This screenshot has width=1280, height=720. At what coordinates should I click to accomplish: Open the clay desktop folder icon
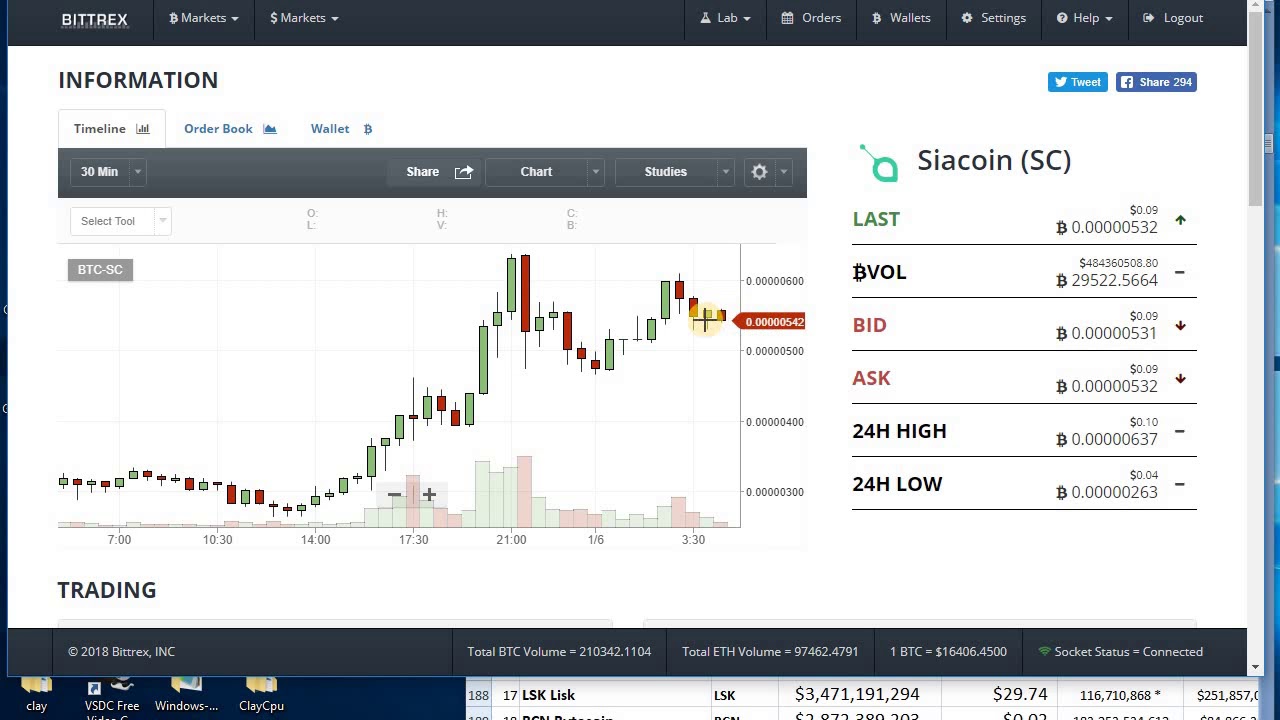pyautogui.click(x=36, y=696)
